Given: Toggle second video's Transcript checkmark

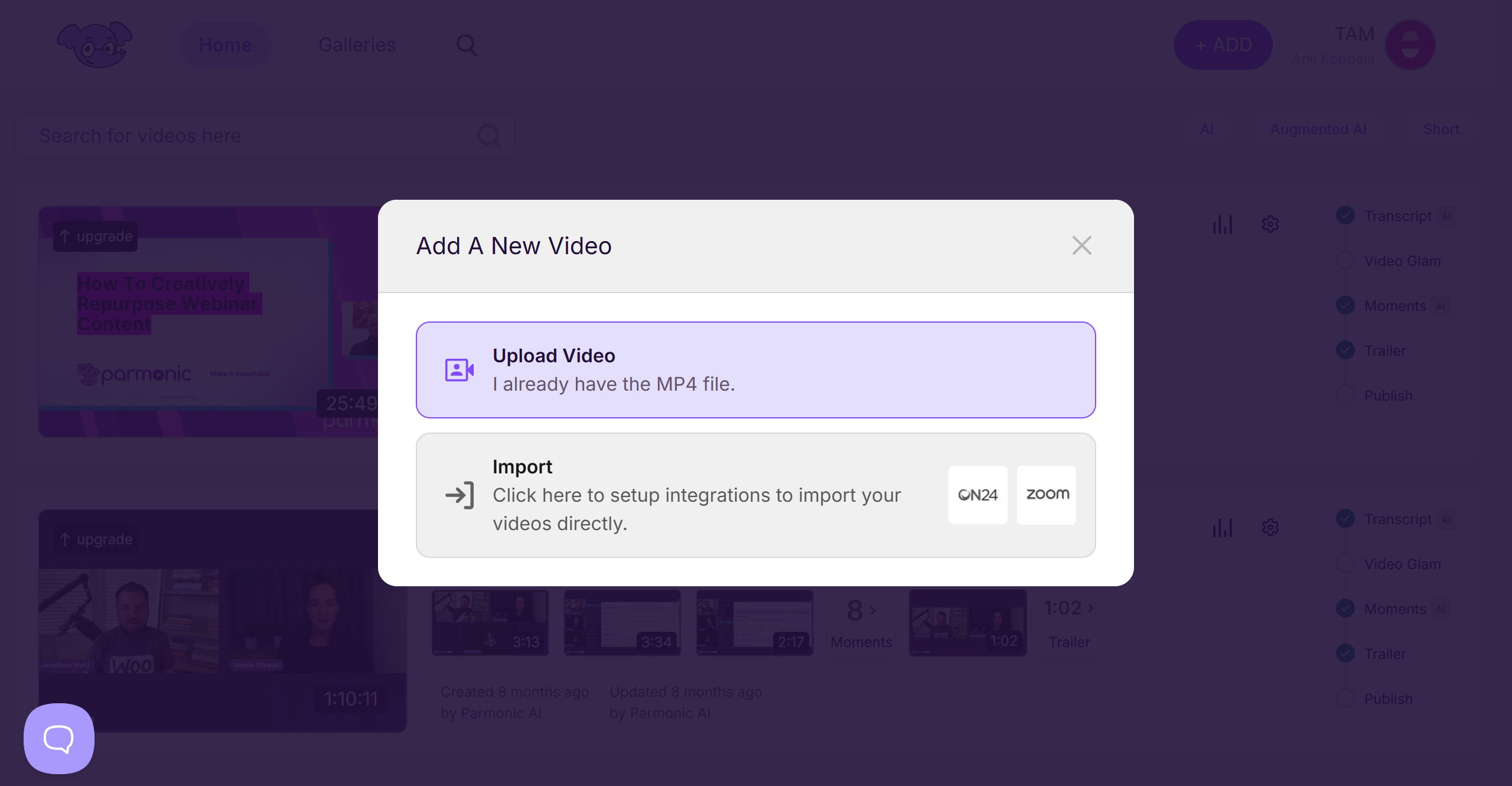Looking at the screenshot, I should [x=1345, y=519].
